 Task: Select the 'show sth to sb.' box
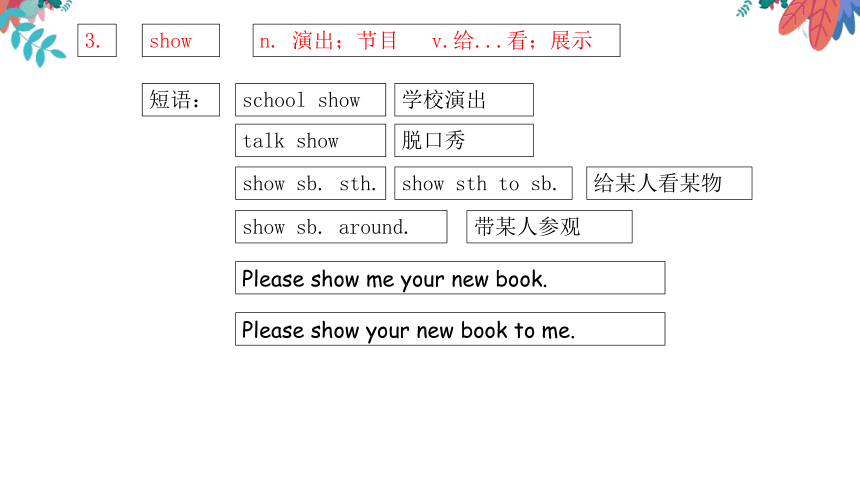click(483, 183)
